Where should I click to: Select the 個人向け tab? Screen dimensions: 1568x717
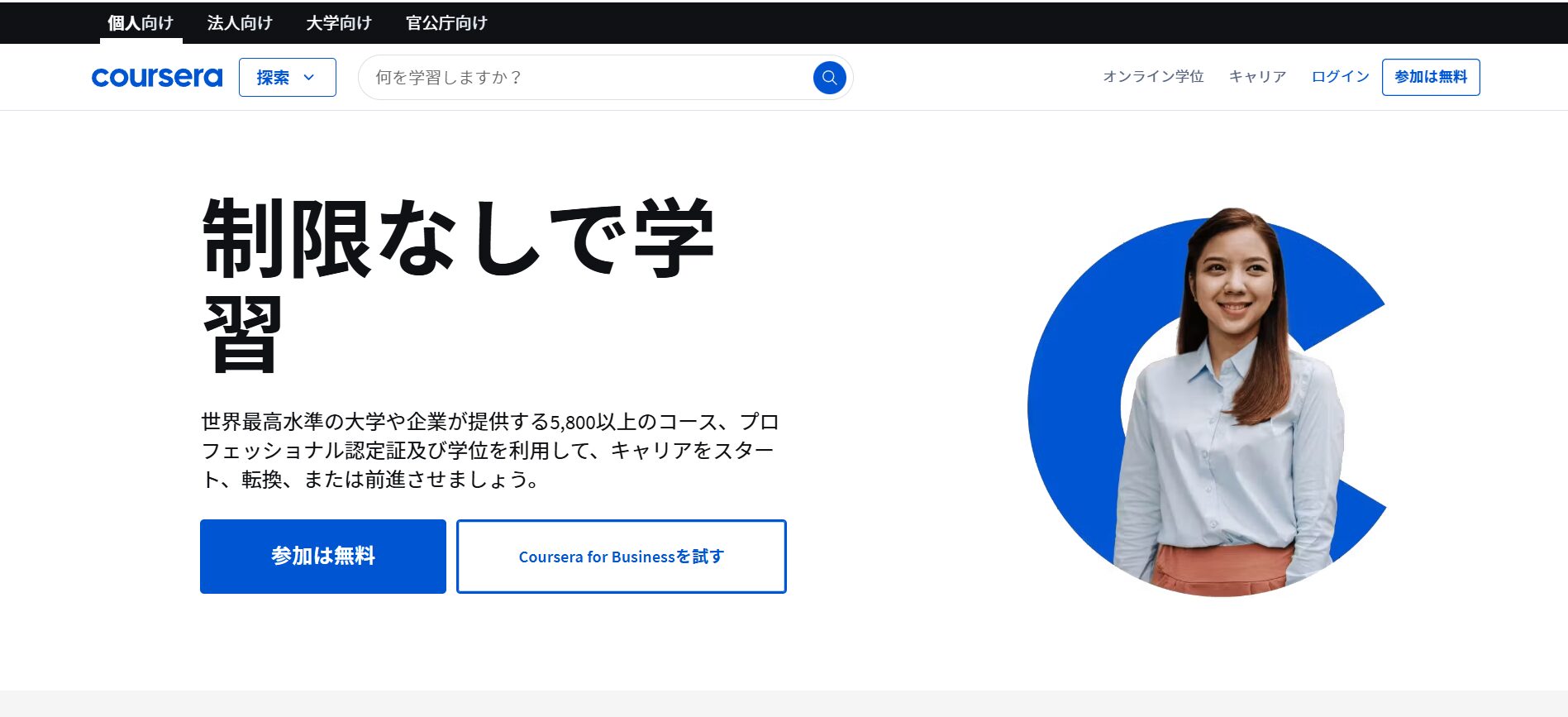pyautogui.click(x=141, y=23)
